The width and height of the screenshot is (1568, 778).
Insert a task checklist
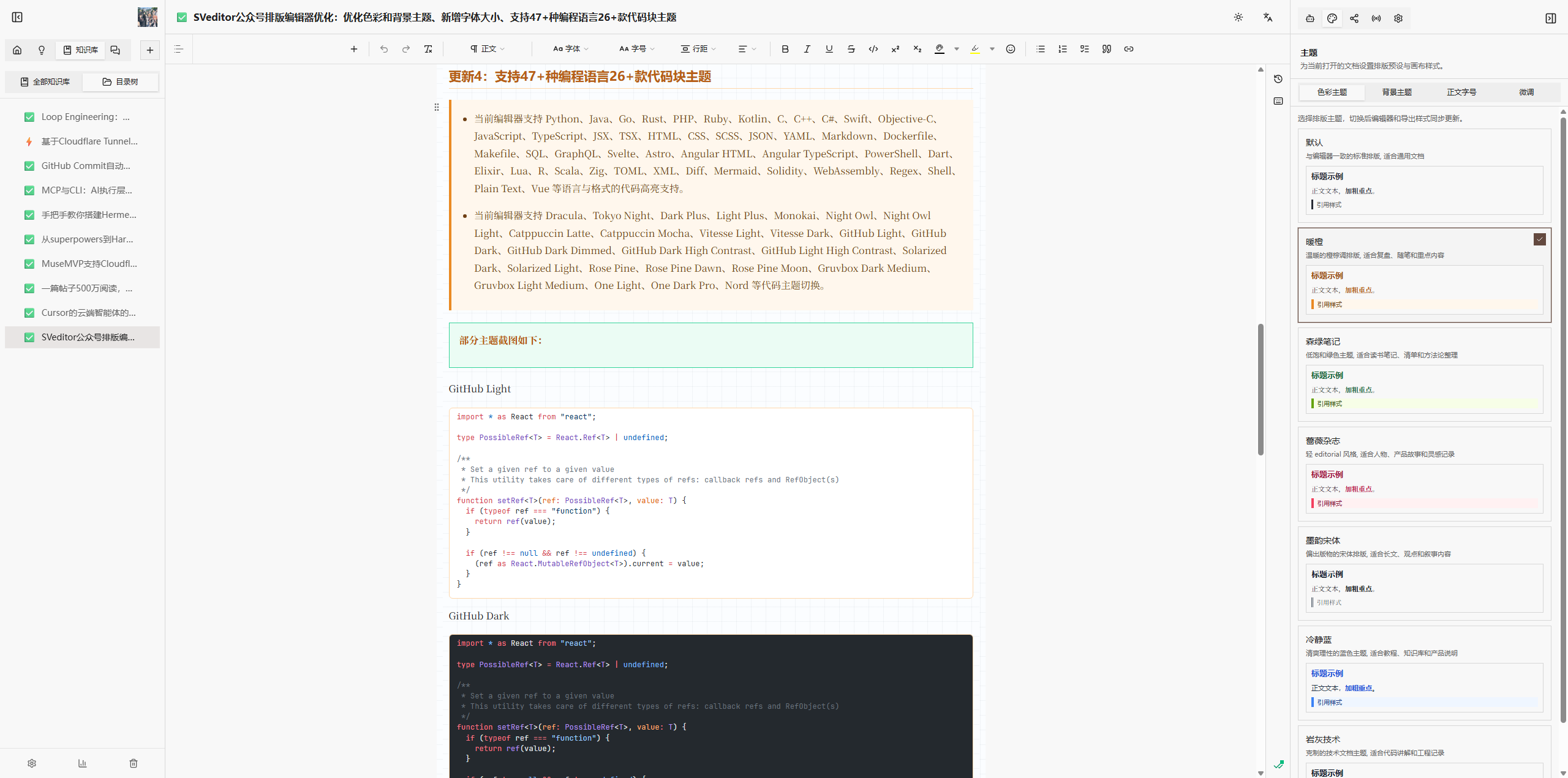[x=1085, y=49]
